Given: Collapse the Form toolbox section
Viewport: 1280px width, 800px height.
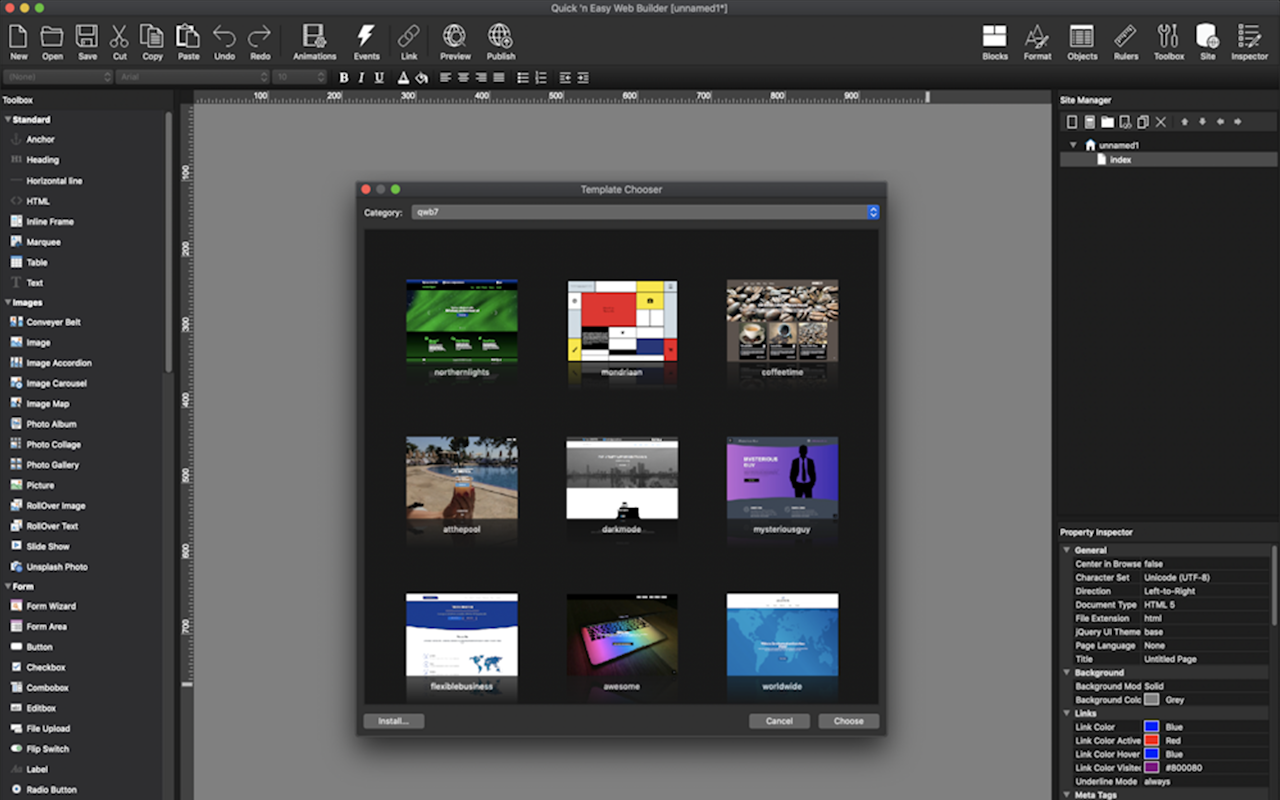Looking at the screenshot, I should (7, 587).
